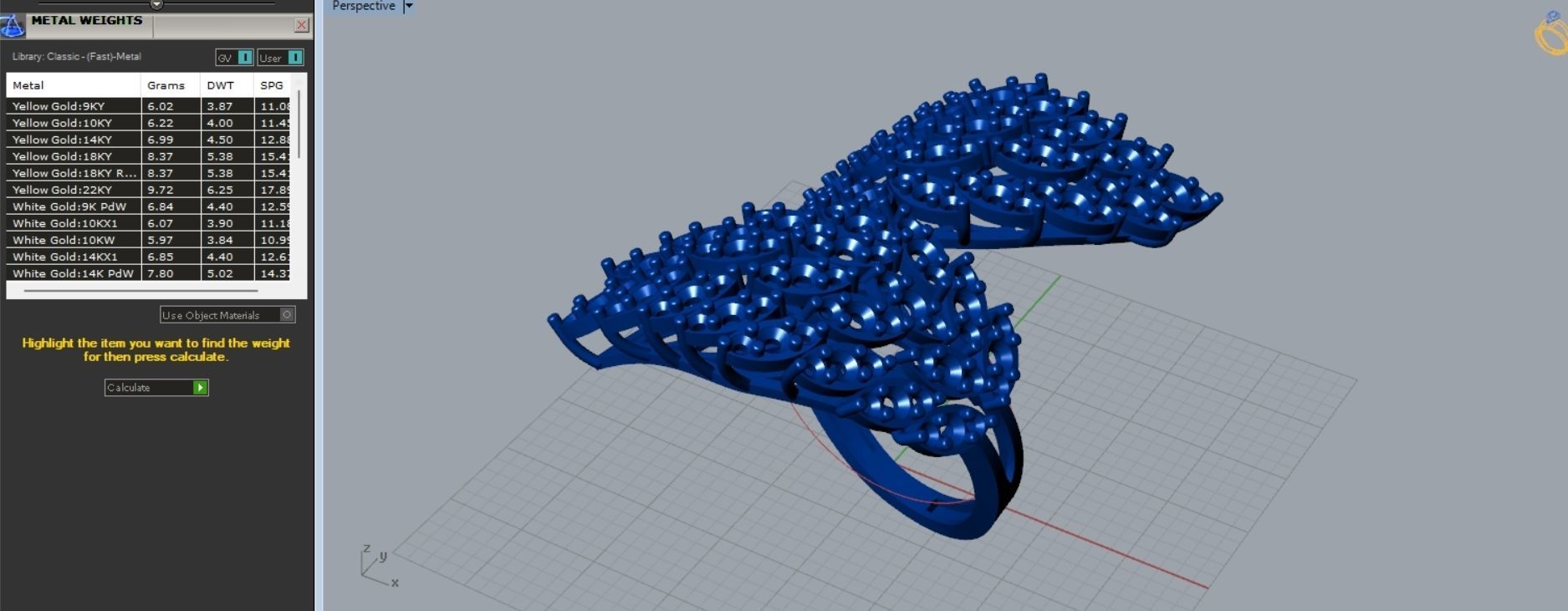Click the gold ring icon at top right

click(x=1551, y=33)
